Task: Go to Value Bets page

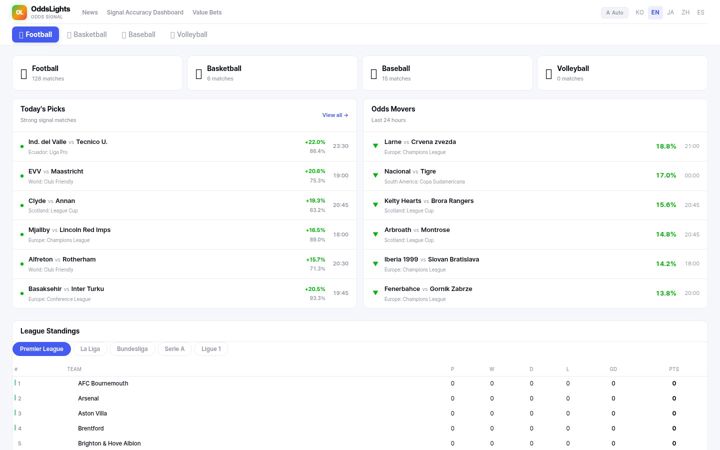Action: (x=207, y=12)
